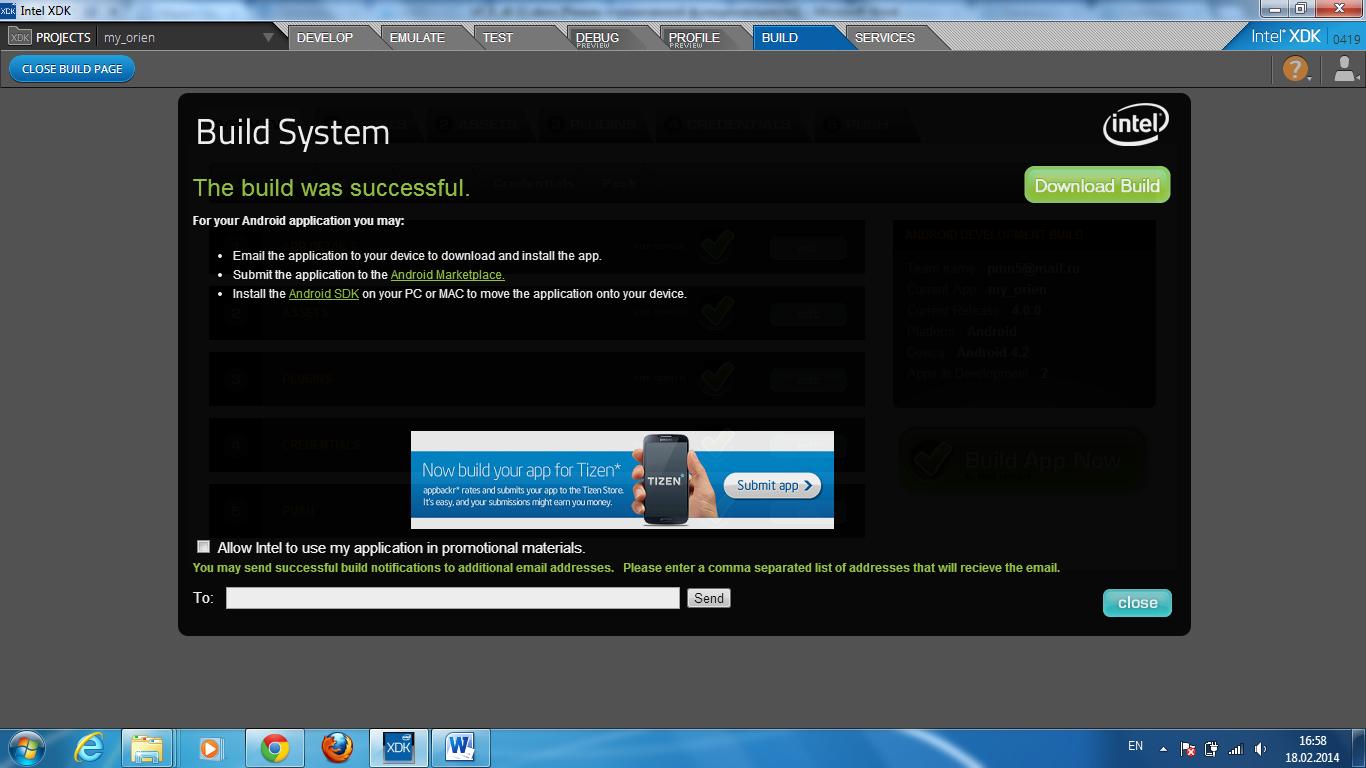Open the Android Marketplace link
The image size is (1366, 768).
pyautogui.click(x=447, y=274)
